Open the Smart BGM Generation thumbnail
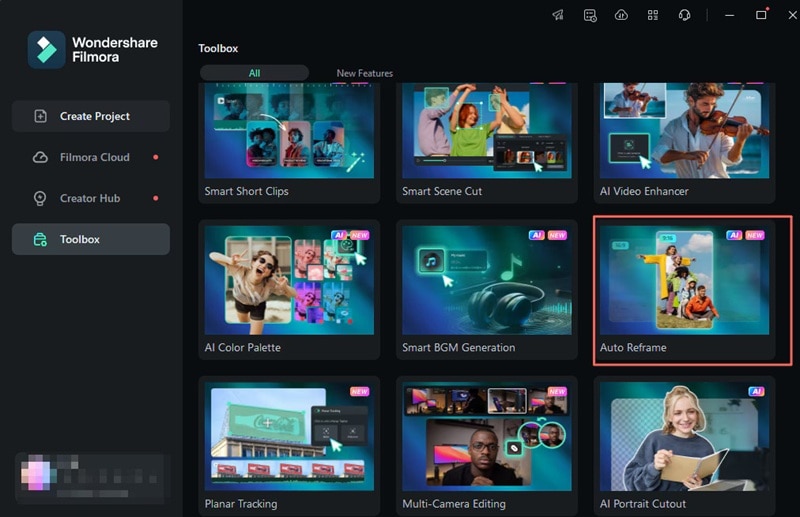The width and height of the screenshot is (800, 517). (x=487, y=280)
